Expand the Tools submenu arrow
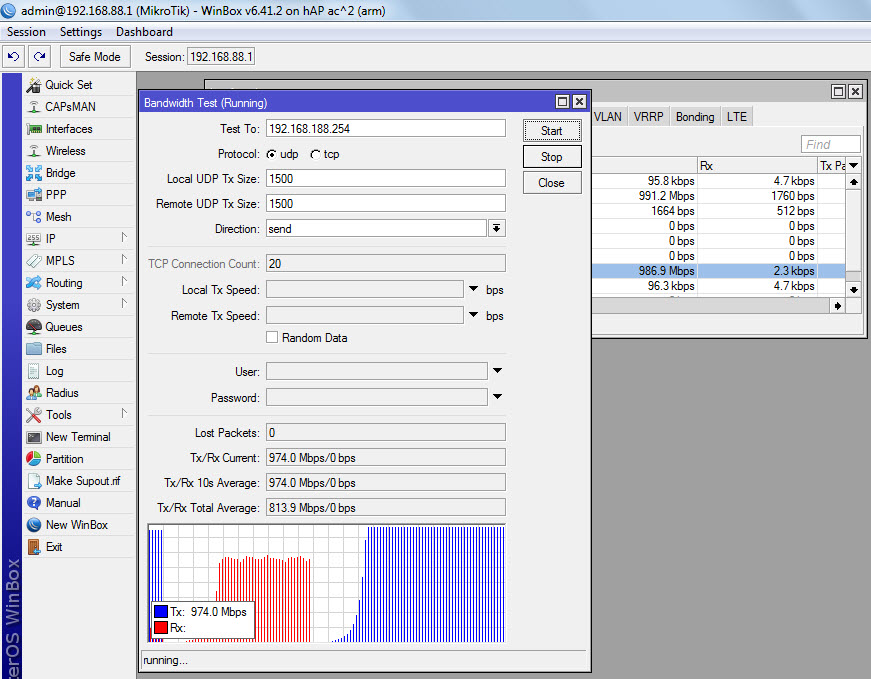This screenshot has width=871, height=679. pyautogui.click(x=124, y=413)
